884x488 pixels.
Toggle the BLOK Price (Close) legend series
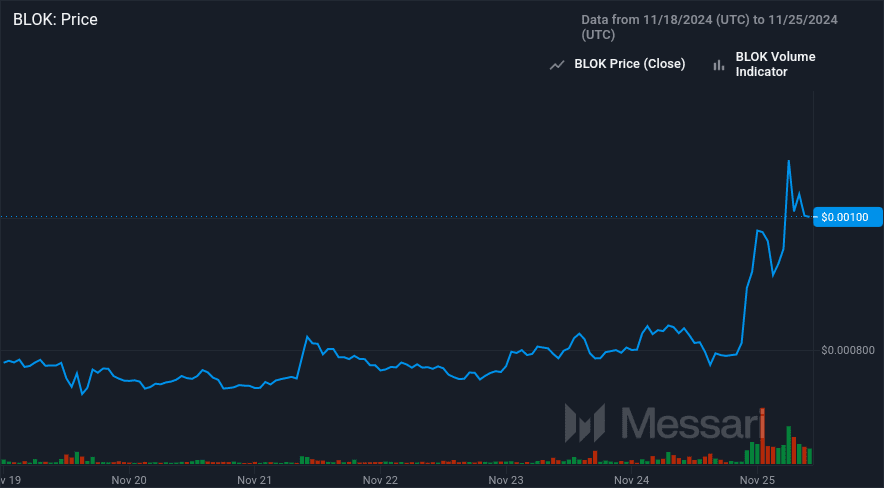[x=629, y=64]
